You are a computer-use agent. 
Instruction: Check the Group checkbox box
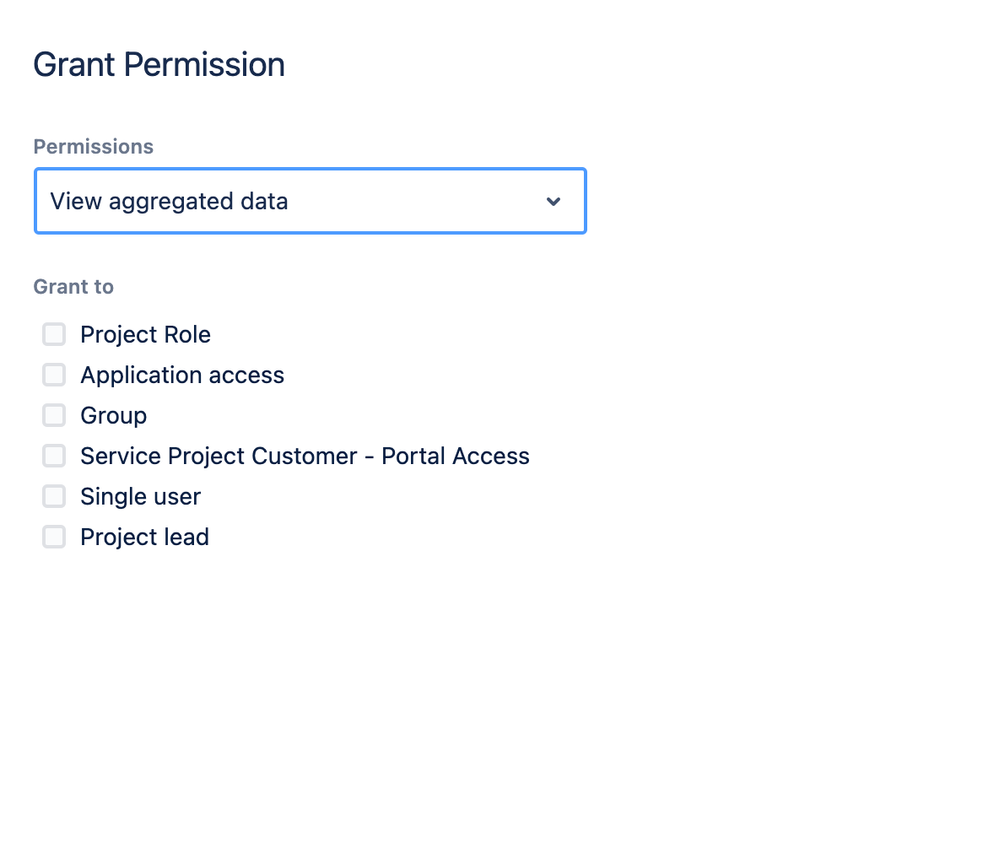coord(54,415)
